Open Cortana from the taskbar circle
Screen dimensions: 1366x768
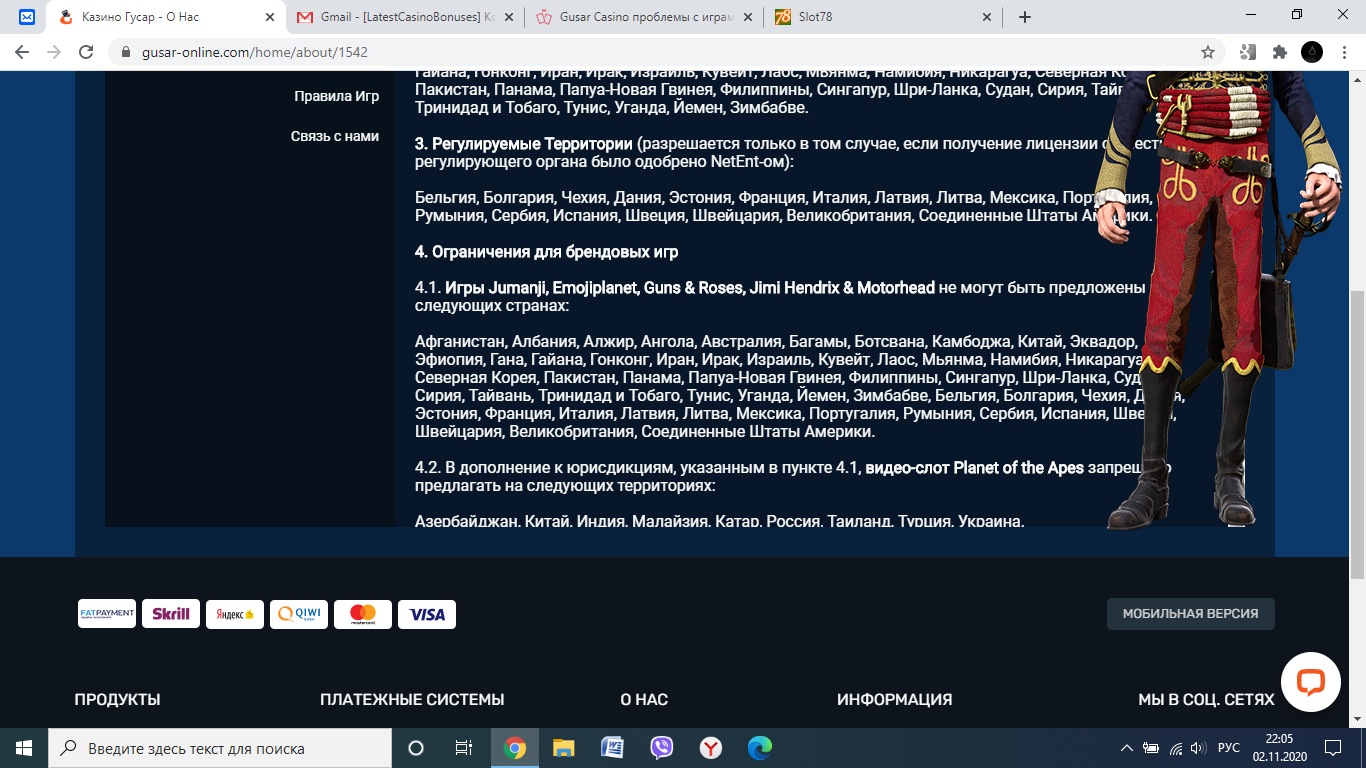(x=416, y=748)
